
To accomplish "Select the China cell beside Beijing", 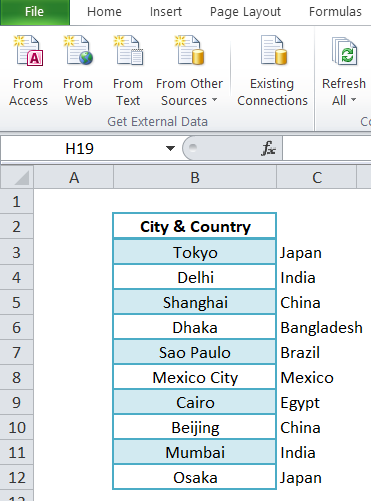I will point(317,427).
